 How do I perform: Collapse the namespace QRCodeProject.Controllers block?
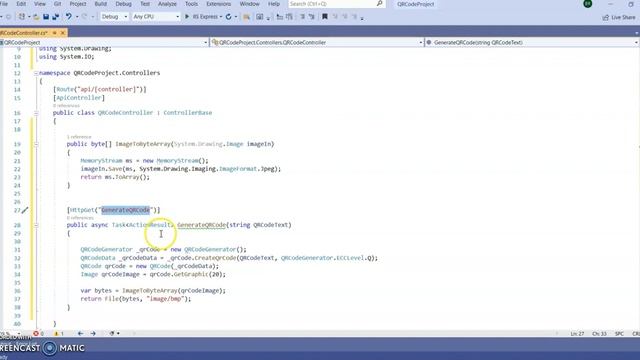click(x=36, y=73)
